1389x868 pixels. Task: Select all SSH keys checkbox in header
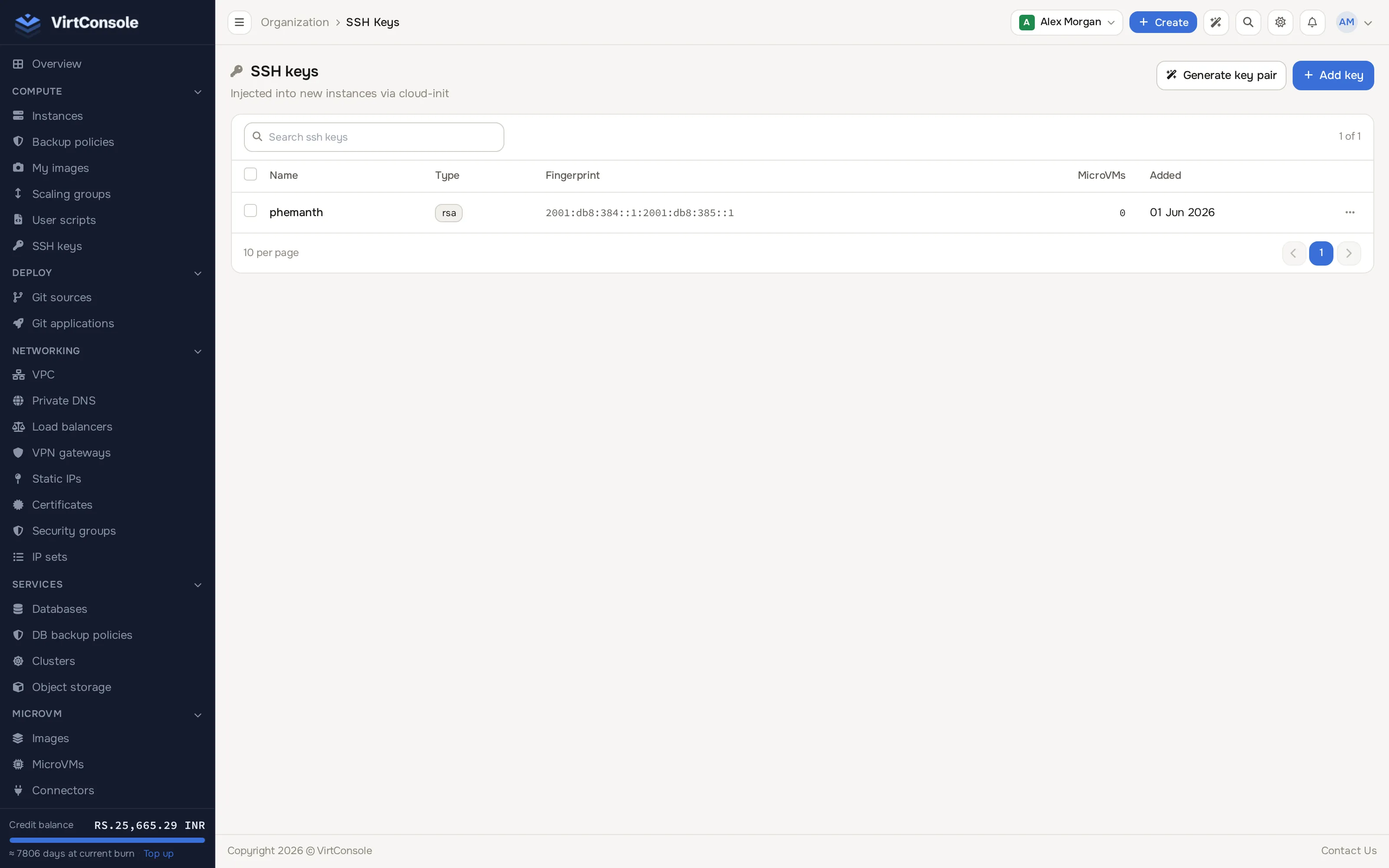coord(250,174)
